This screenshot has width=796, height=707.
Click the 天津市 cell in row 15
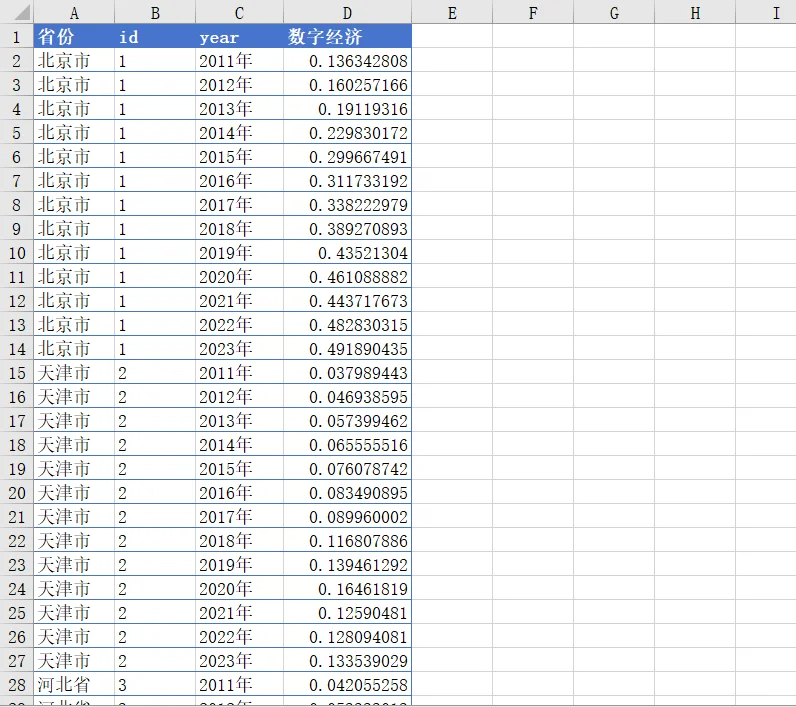[74, 373]
